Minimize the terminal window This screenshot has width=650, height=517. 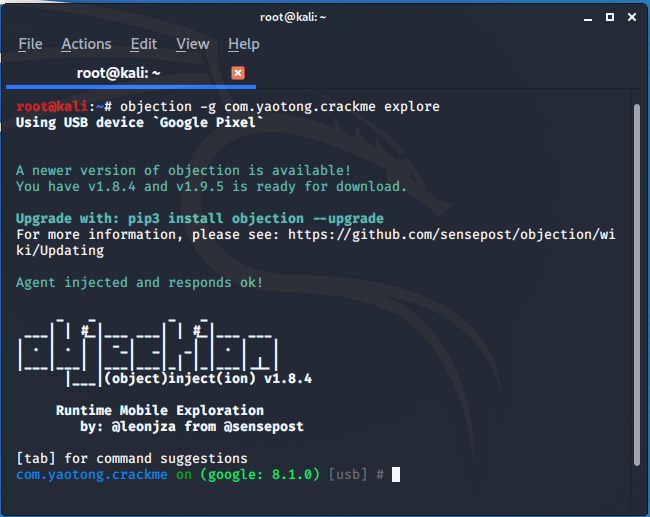pos(588,17)
